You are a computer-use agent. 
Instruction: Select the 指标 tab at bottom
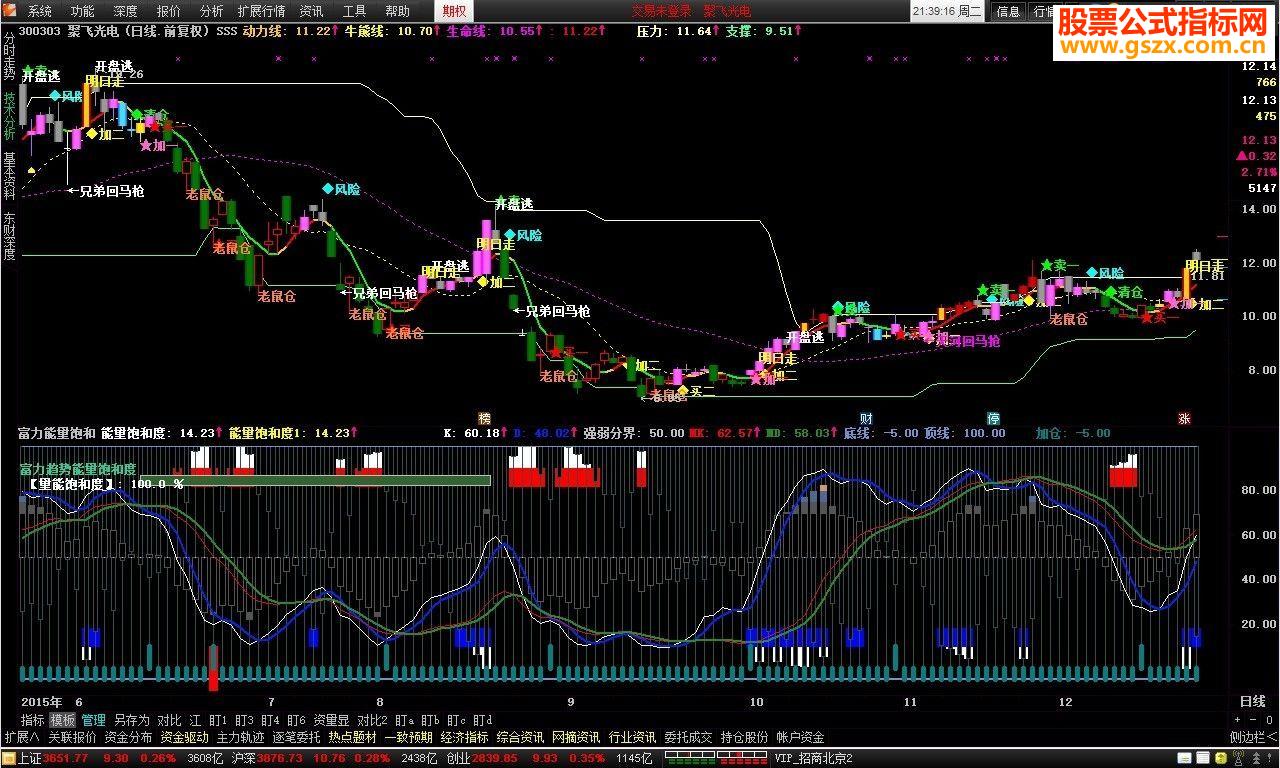pyautogui.click(x=33, y=720)
